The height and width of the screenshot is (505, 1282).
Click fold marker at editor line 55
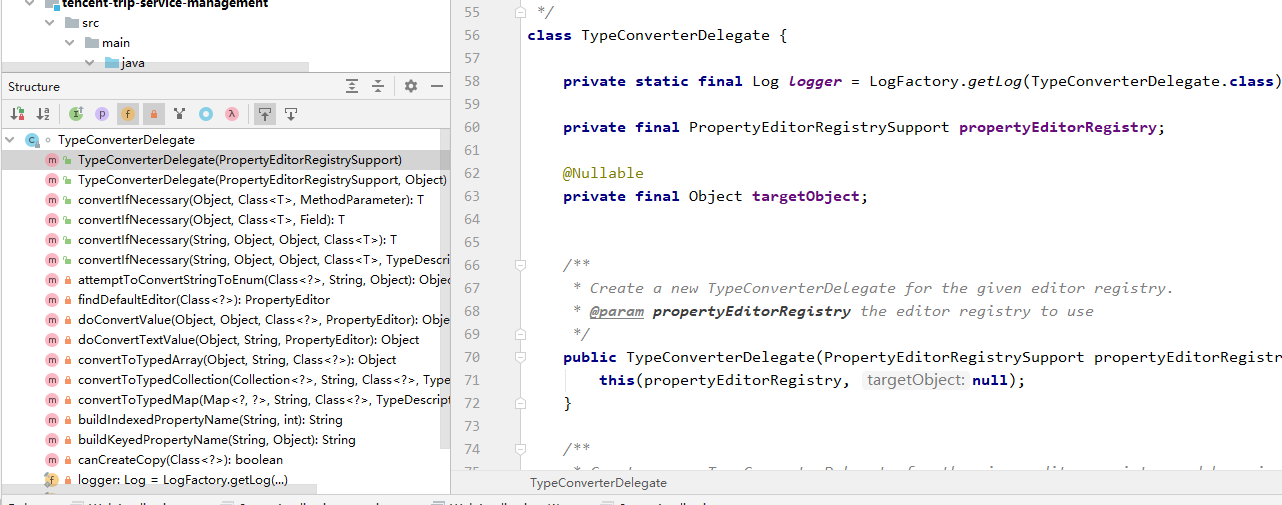coord(520,12)
